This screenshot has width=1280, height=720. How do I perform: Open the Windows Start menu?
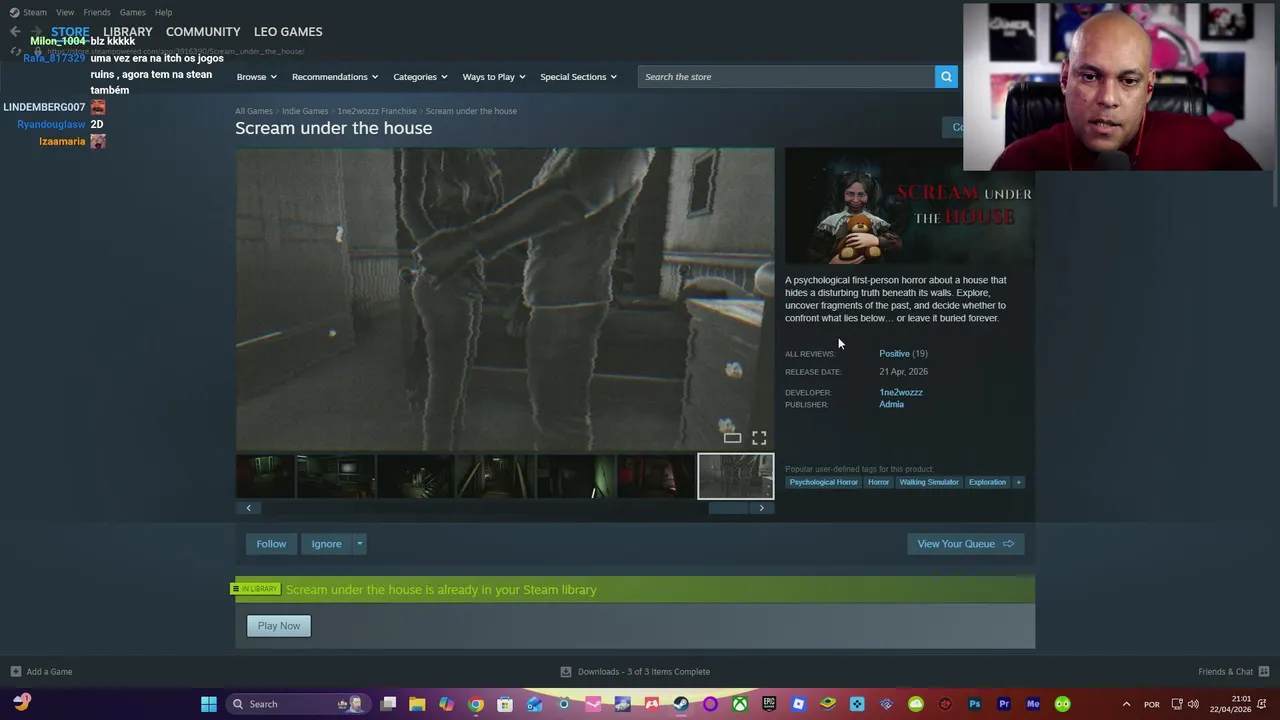[209, 704]
